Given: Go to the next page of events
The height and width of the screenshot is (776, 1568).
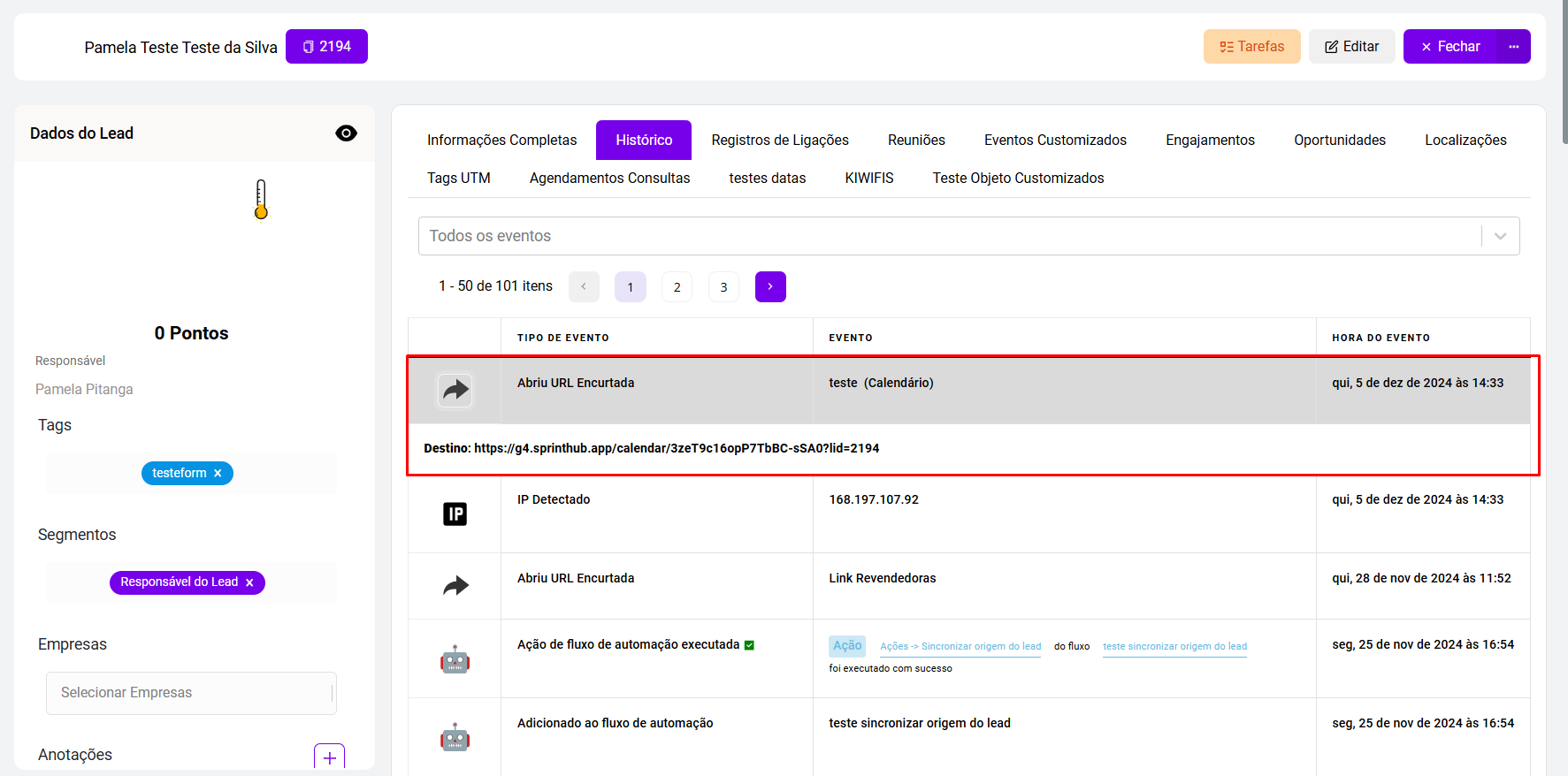Looking at the screenshot, I should [769, 286].
